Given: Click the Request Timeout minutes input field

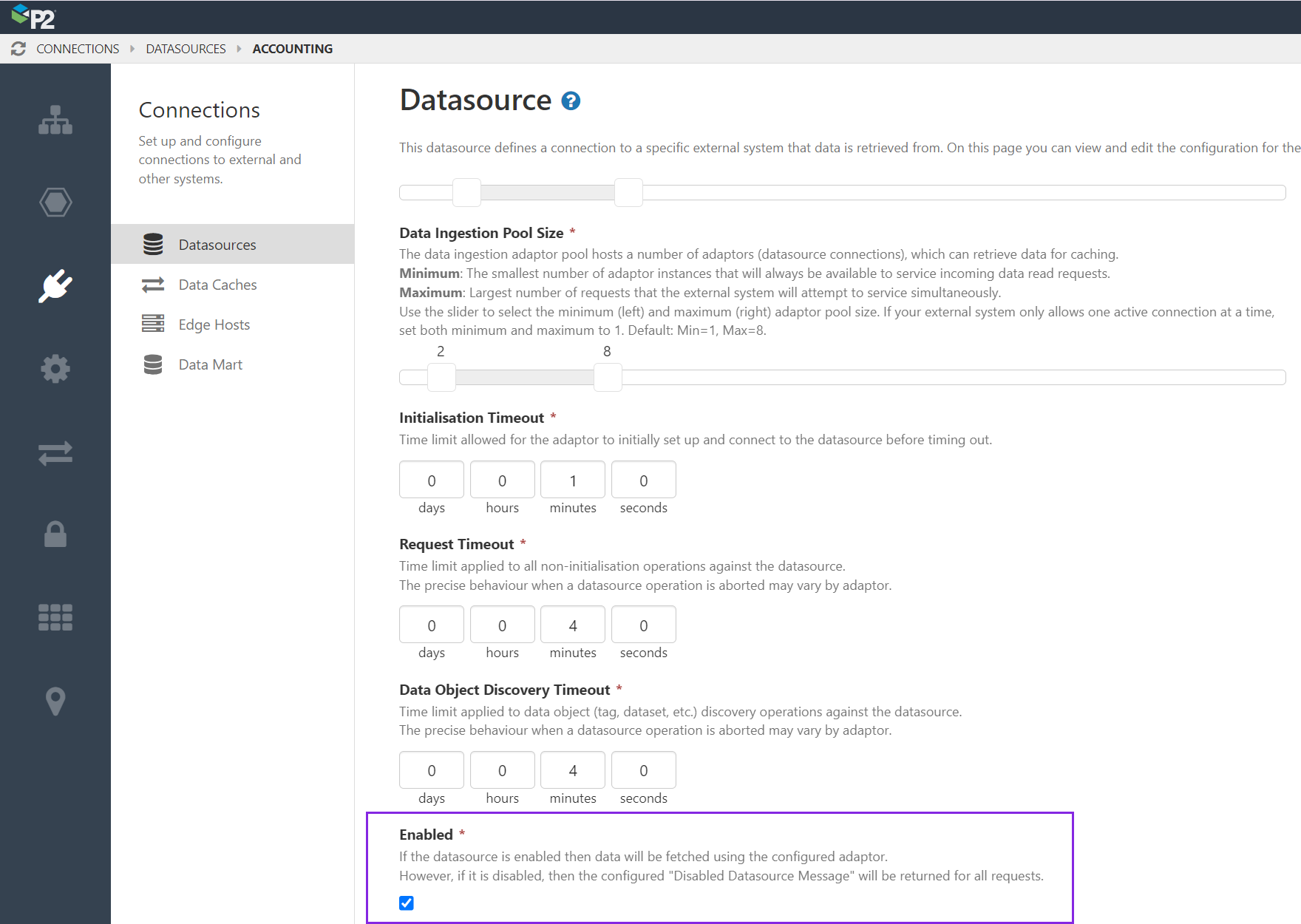Looking at the screenshot, I should click(x=572, y=625).
